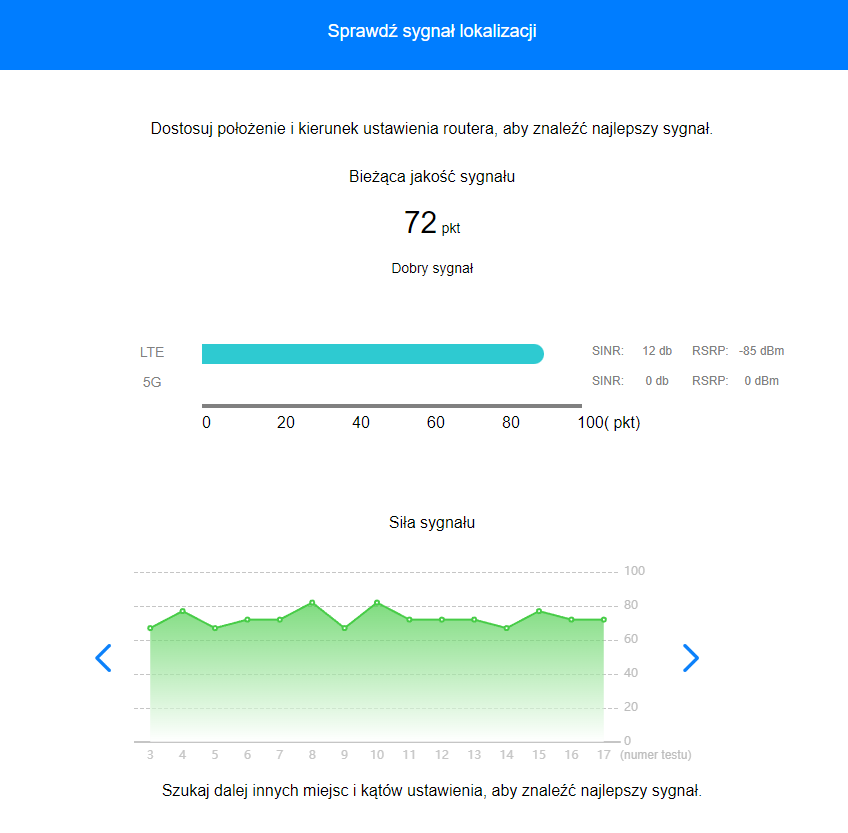The width and height of the screenshot is (848, 833).
Task: Select the data point for test 10
Action: 377,603
